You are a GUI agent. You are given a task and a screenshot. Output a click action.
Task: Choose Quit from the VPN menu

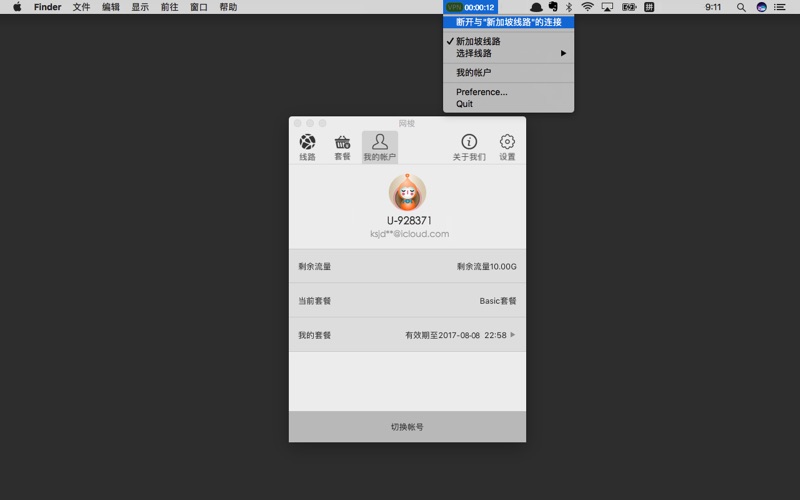(465, 104)
